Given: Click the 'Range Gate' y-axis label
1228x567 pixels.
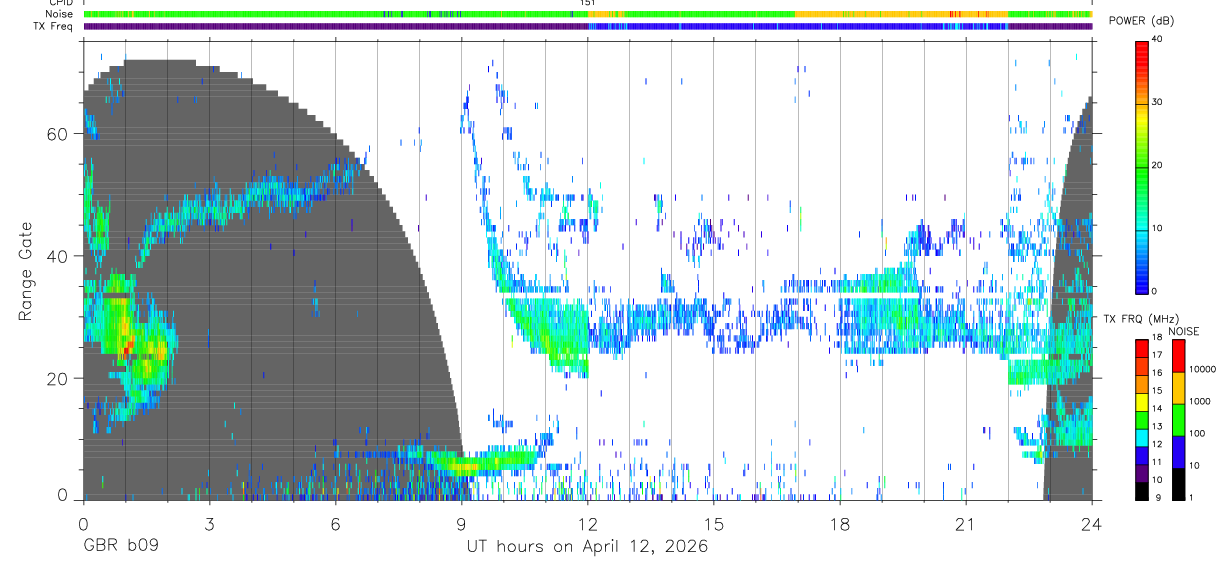Looking at the screenshot, I should coord(26,271).
